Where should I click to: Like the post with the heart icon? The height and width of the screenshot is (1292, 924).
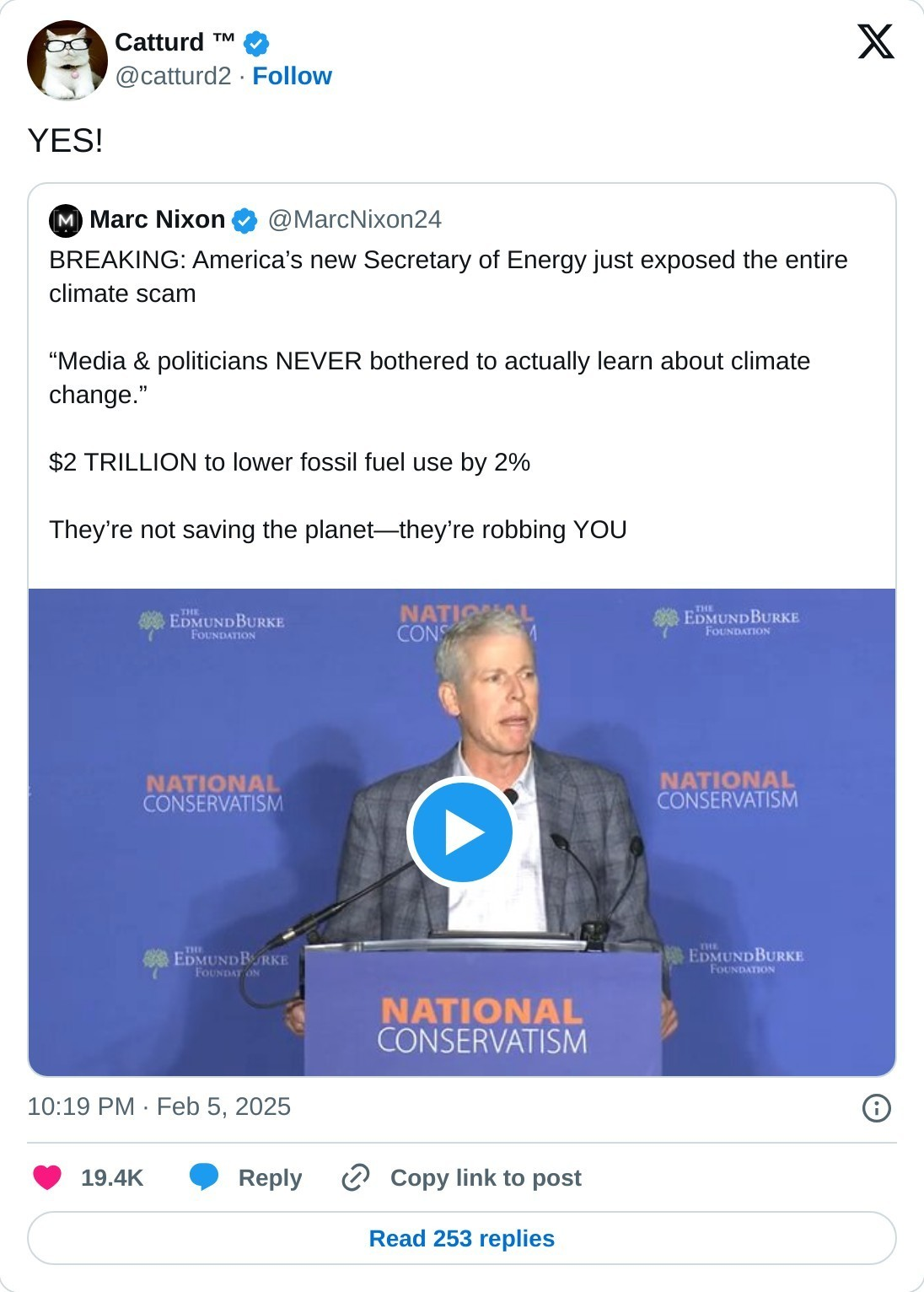47,1177
